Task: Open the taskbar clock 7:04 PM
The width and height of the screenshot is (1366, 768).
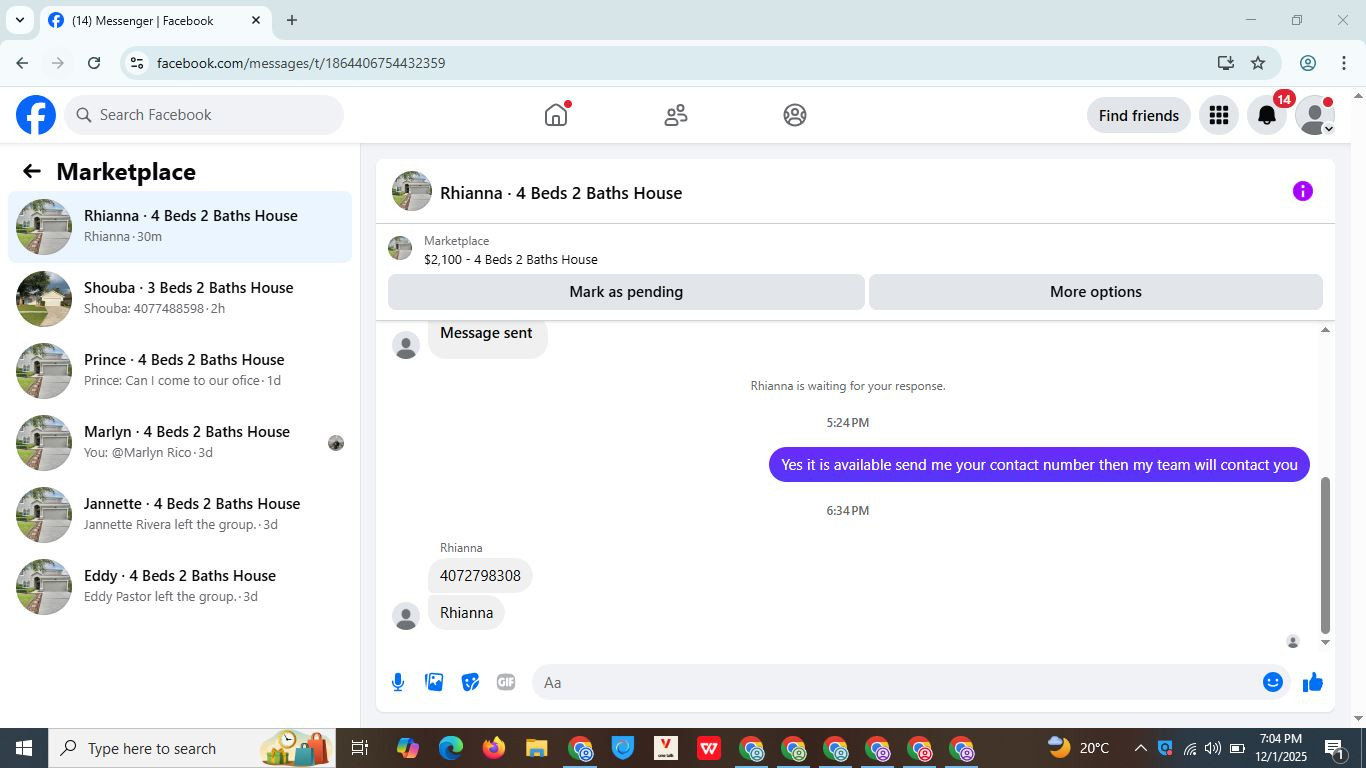Action: [1281, 748]
